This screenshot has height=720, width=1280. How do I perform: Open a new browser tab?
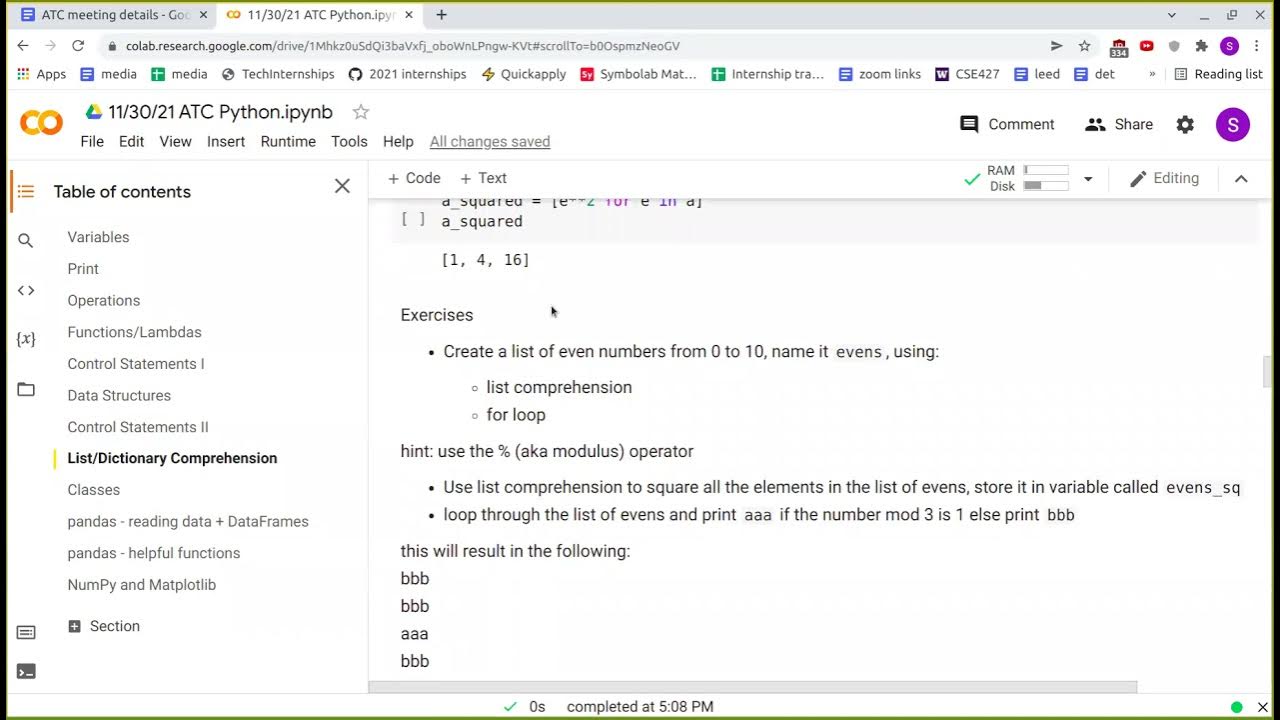pyautogui.click(x=441, y=15)
